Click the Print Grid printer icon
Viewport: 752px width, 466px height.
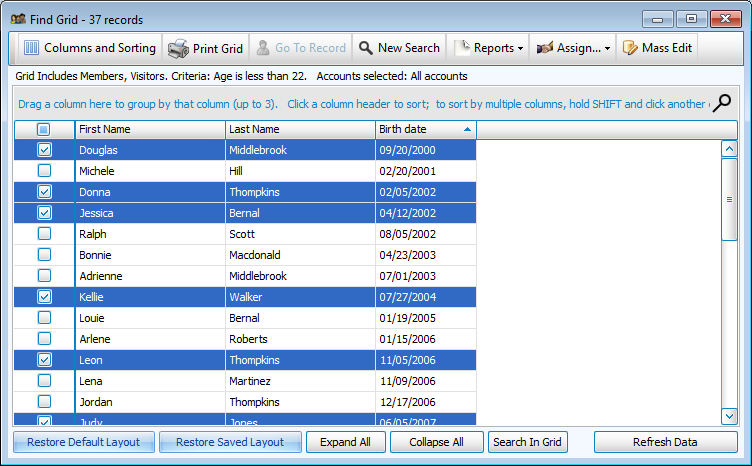coord(178,48)
